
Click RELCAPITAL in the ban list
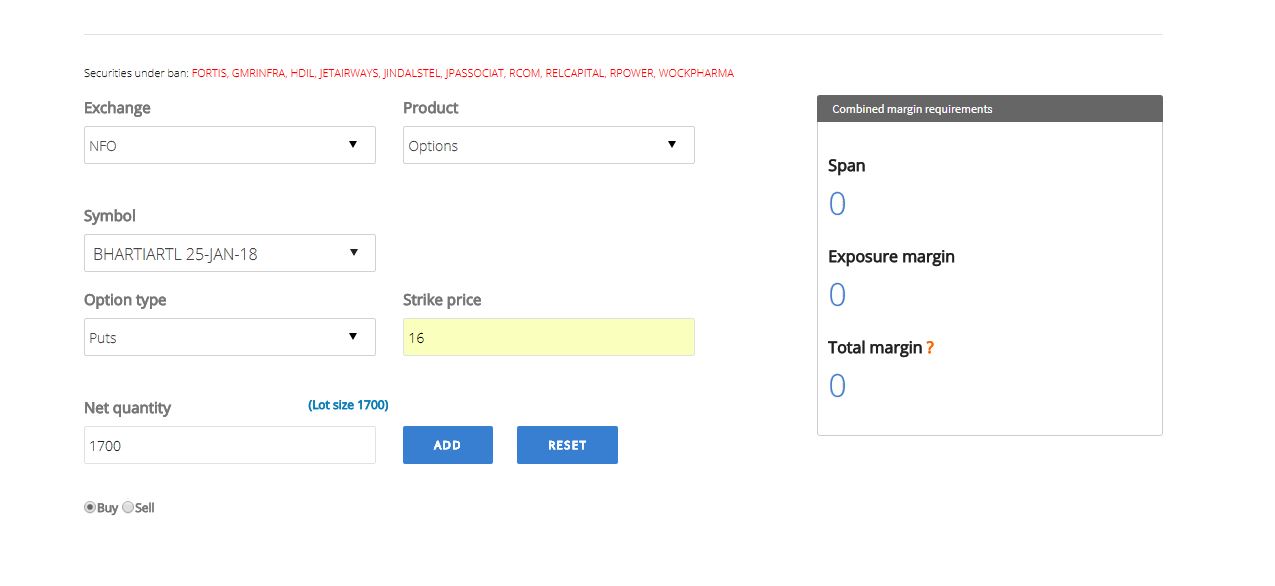(575, 73)
